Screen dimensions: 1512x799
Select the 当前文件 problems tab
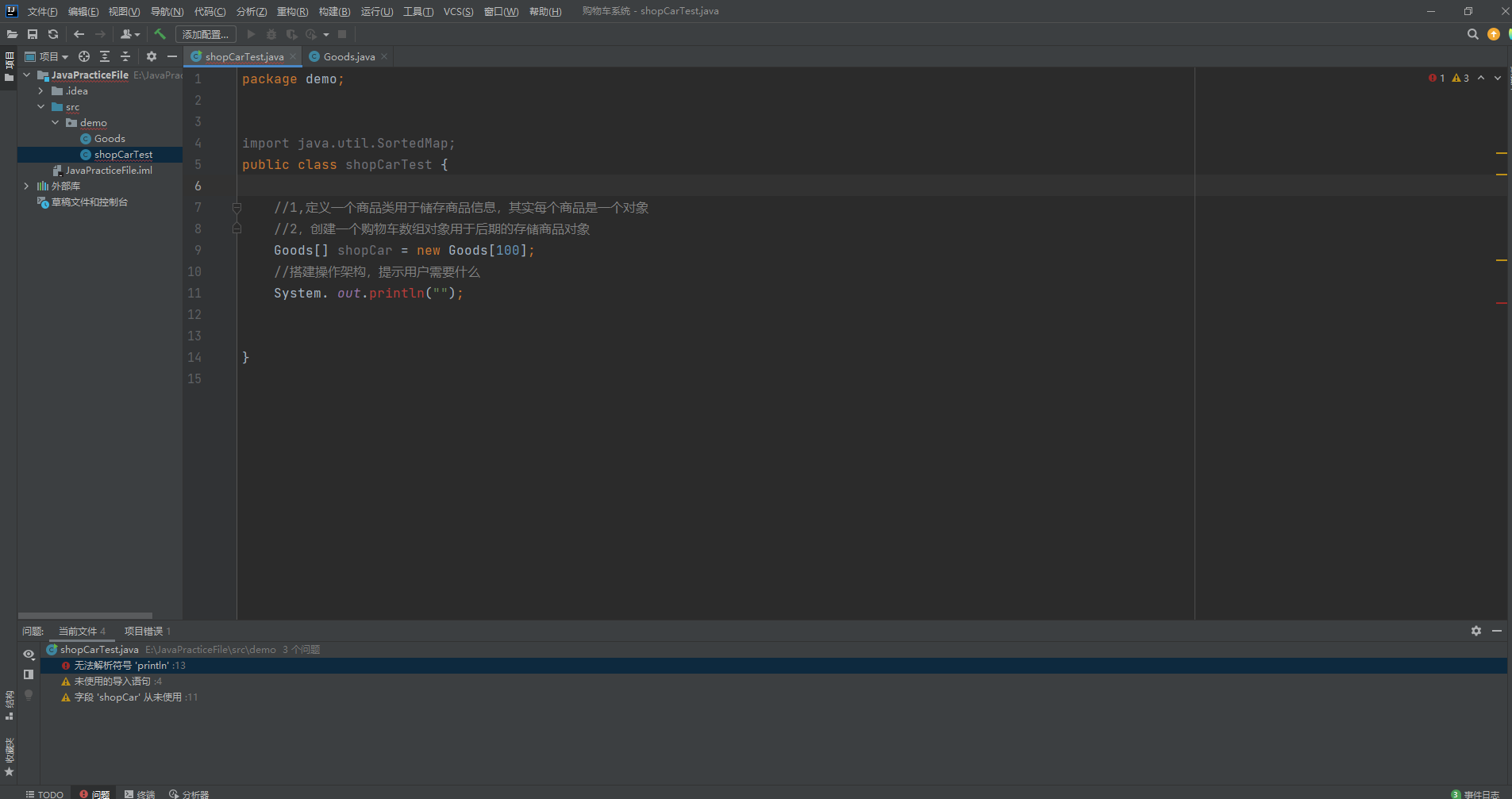pos(82,632)
